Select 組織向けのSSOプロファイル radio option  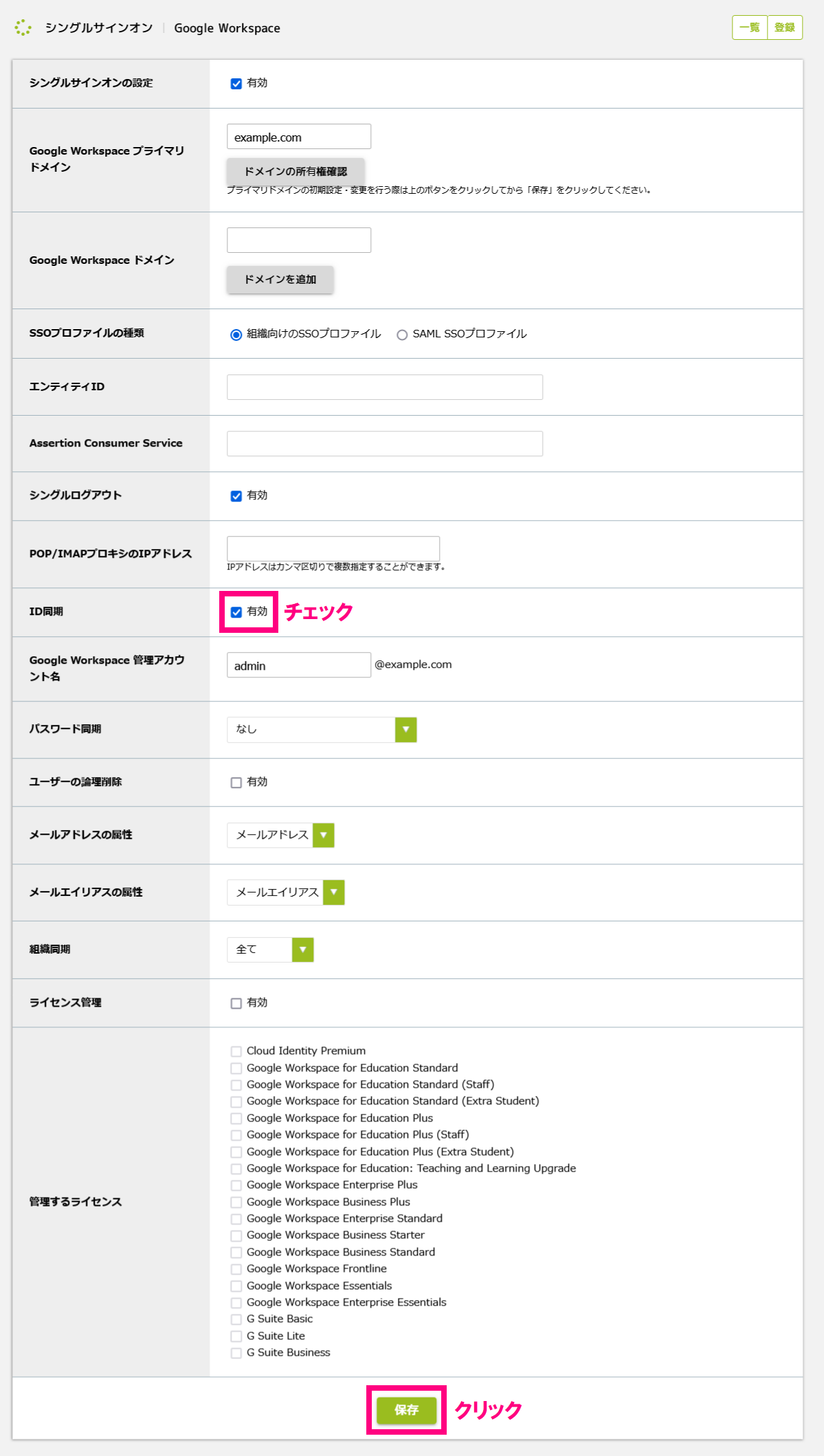point(236,335)
